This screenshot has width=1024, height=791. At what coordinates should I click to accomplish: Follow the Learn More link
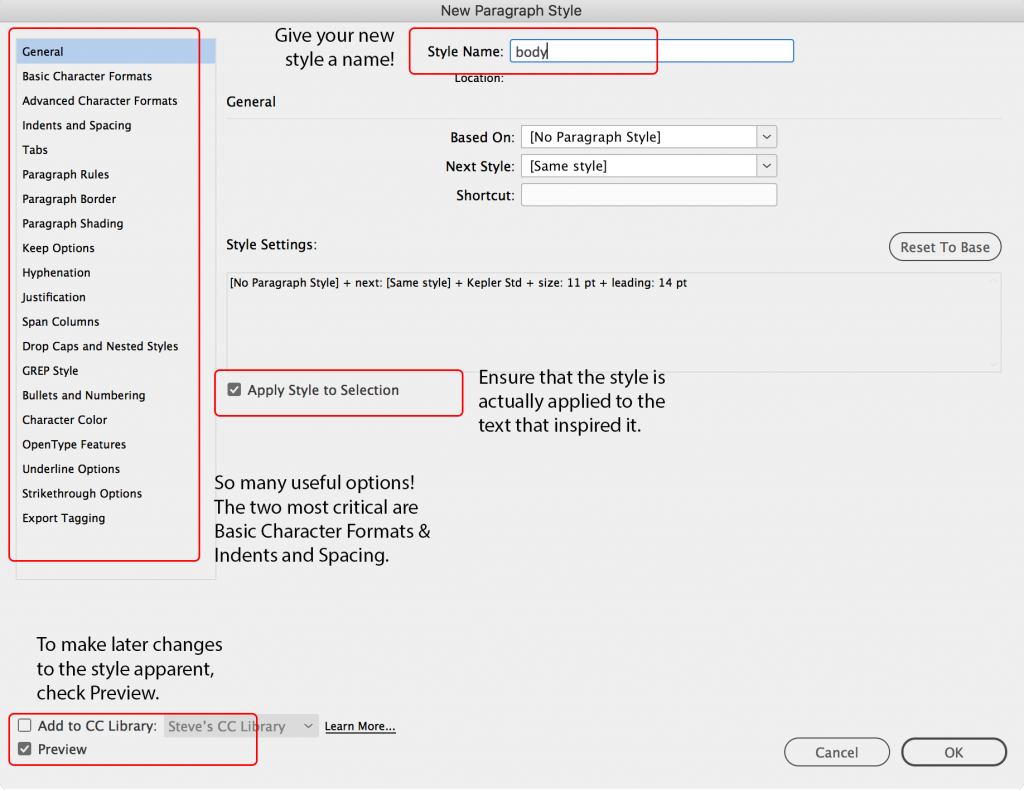[x=360, y=726]
